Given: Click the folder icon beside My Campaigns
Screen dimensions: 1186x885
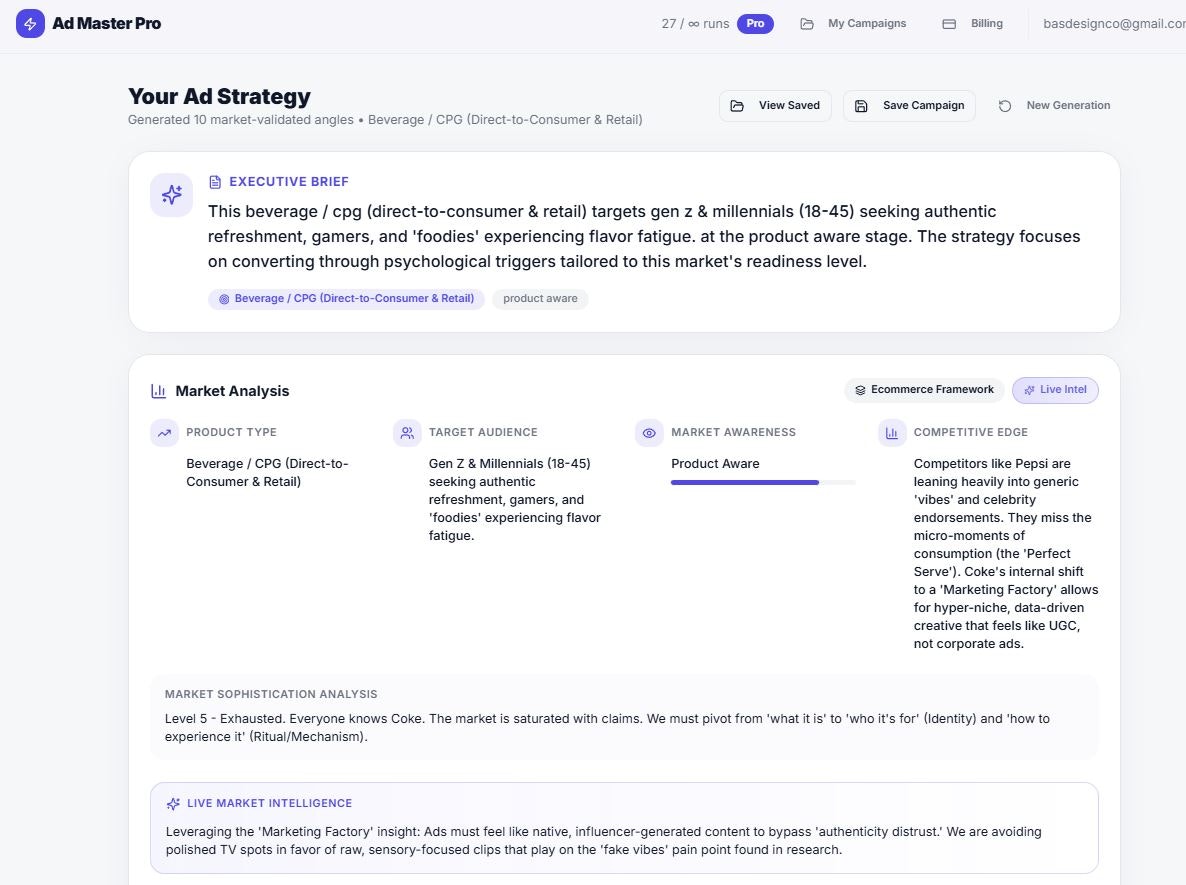Looking at the screenshot, I should (x=806, y=23).
